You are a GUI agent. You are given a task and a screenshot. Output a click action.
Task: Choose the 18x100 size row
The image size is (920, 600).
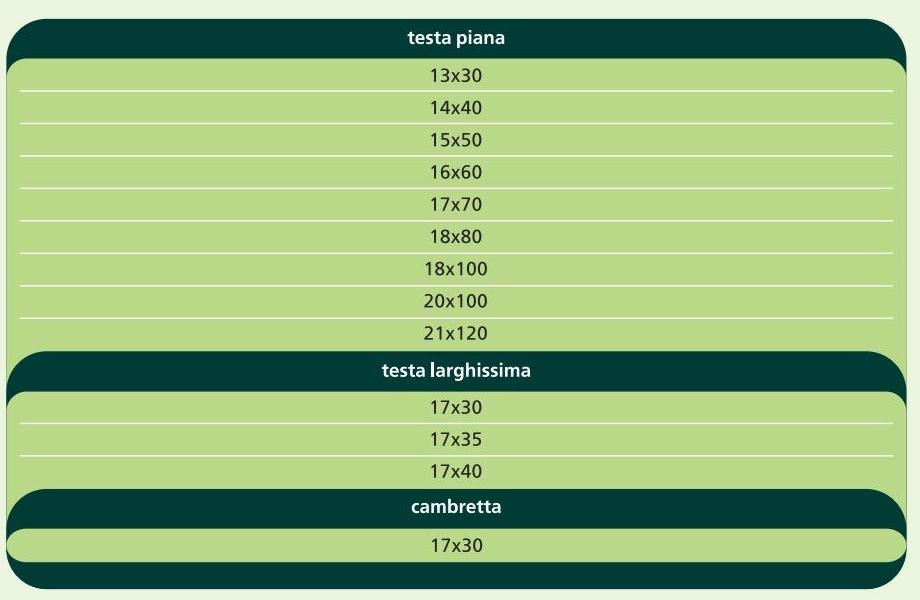pyautogui.click(x=456, y=269)
